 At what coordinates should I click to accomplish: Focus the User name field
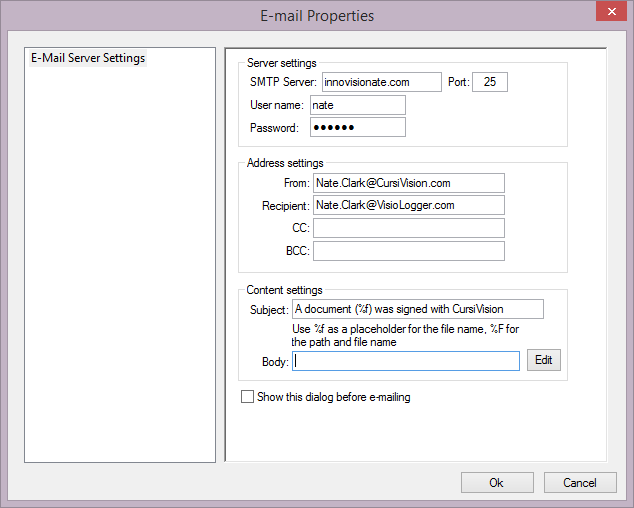coord(357,105)
